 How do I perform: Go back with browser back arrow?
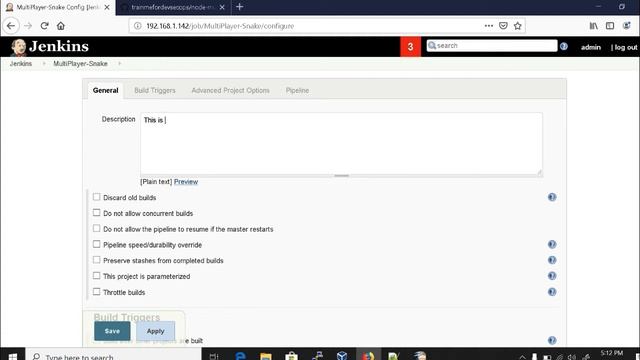11,26
